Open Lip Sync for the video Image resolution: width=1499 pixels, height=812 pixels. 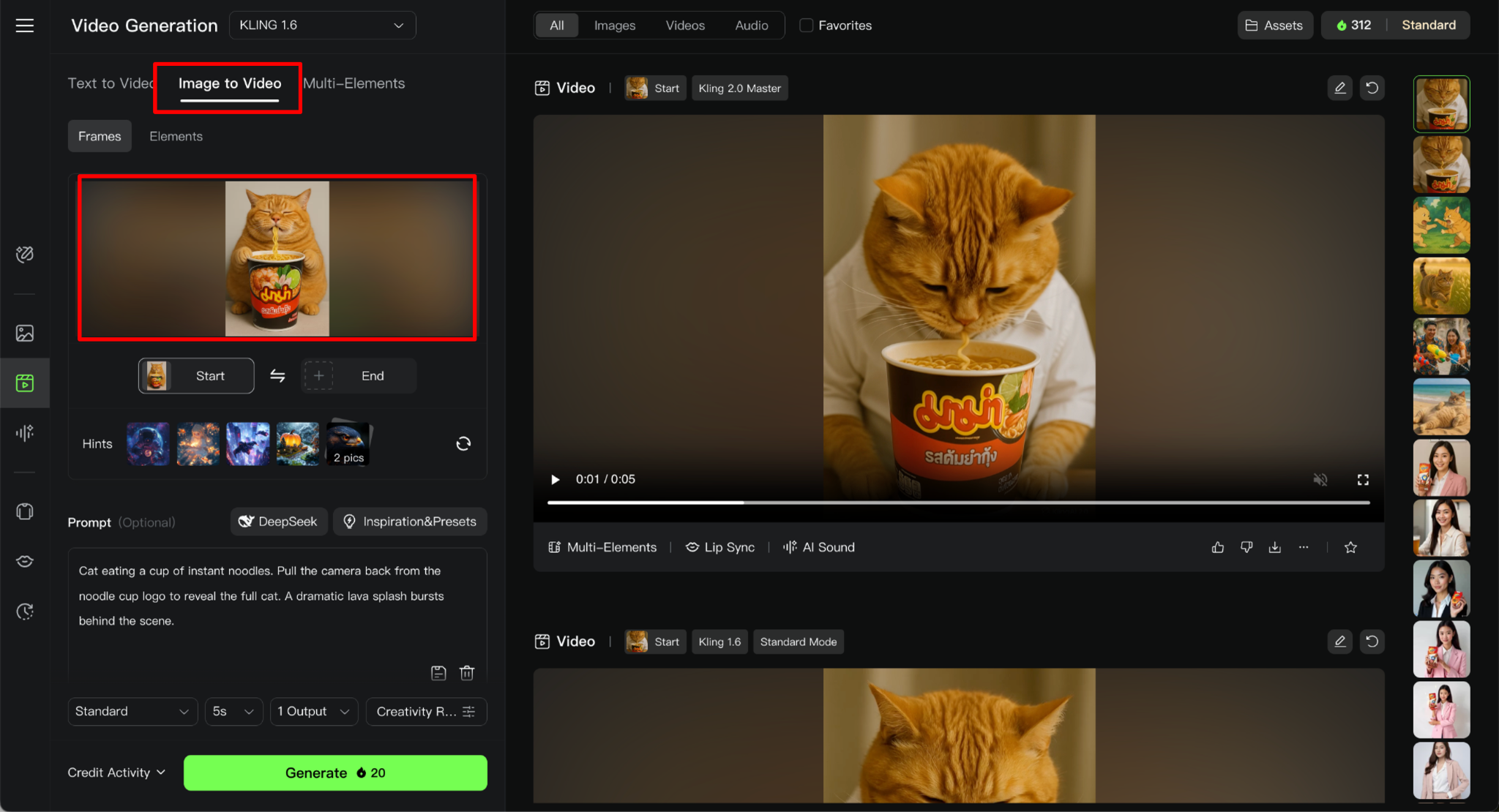point(720,547)
